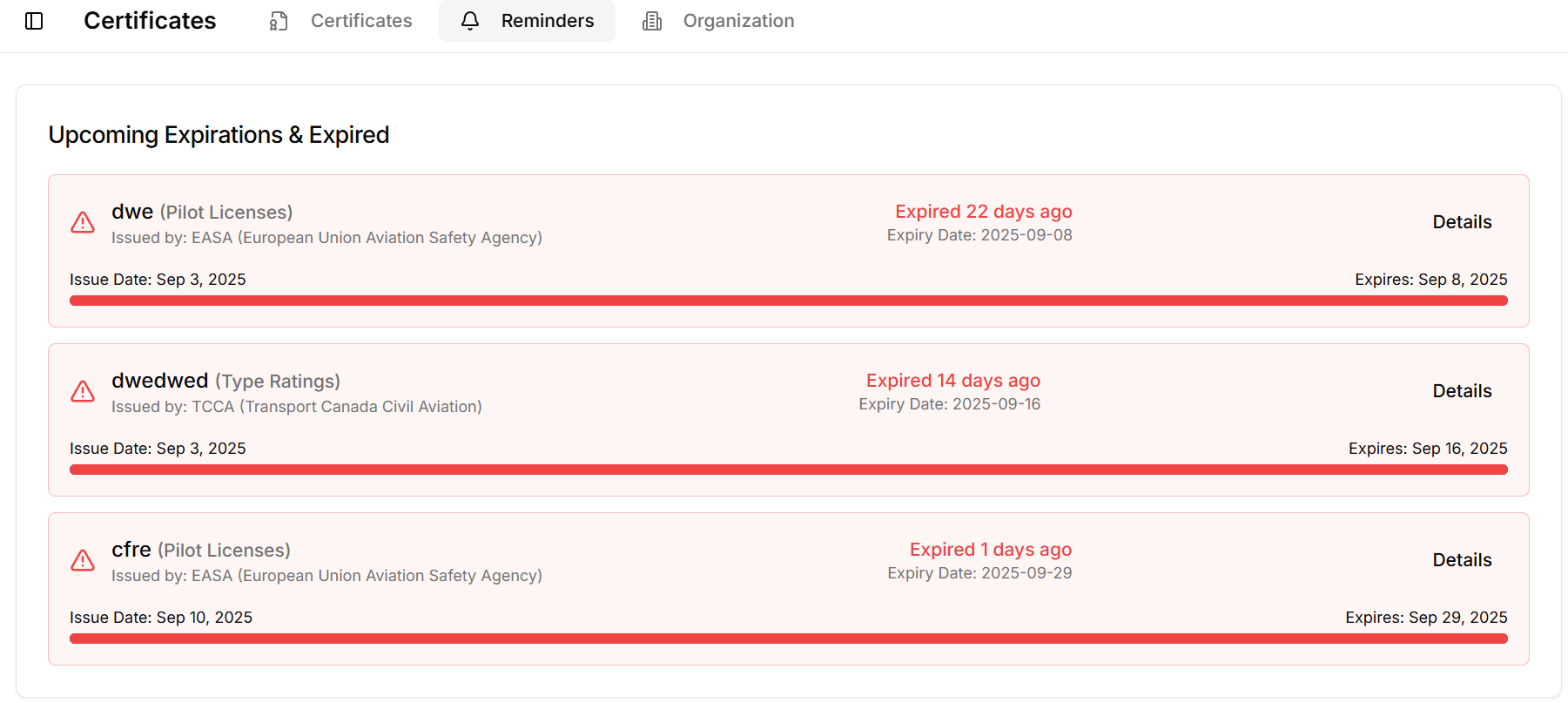
Task: Click 'Expiry Date: 2025-09-16' text
Action: point(950,404)
